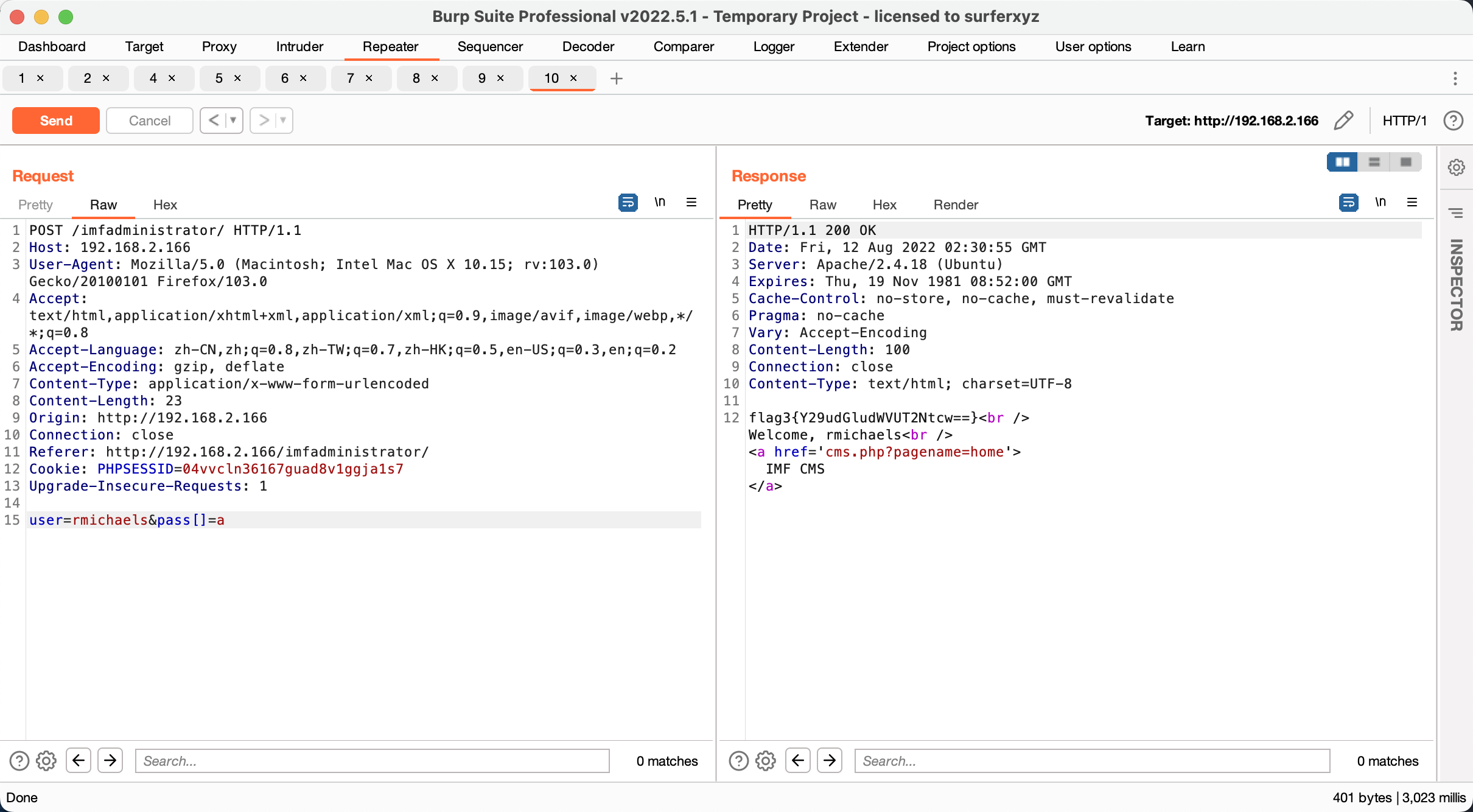Toggle non-printable characters in Response editor
Image resolution: width=1473 pixels, height=812 pixels.
tap(1380, 202)
